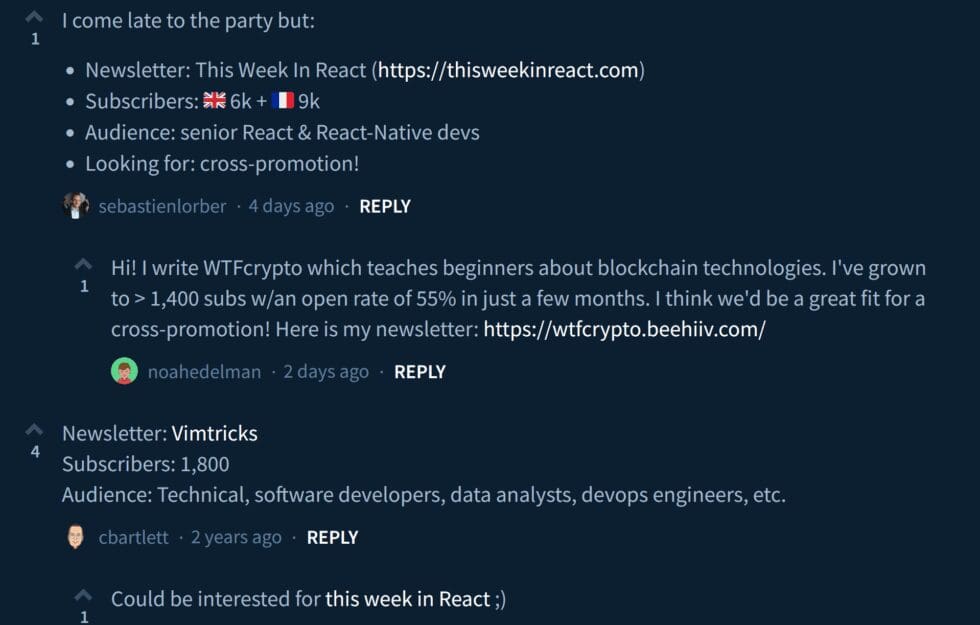This screenshot has width=980, height=625.
Task: Open the thisweekinreact.com link
Action: 508,71
